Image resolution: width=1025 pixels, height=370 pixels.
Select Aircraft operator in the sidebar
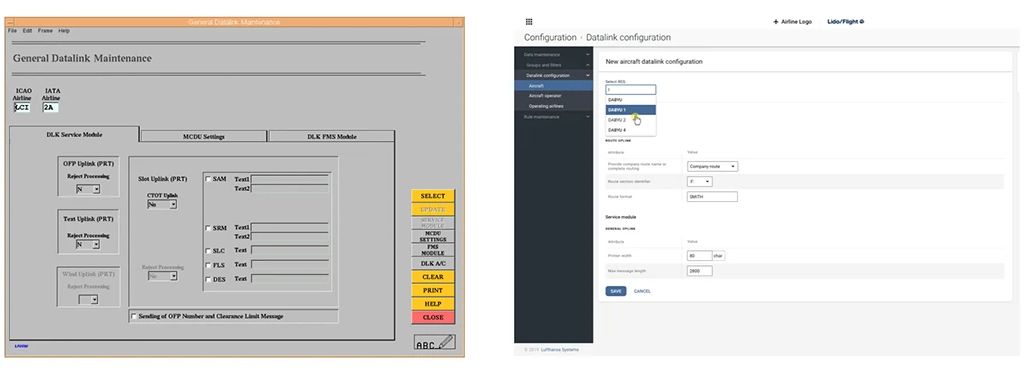click(554, 95)
